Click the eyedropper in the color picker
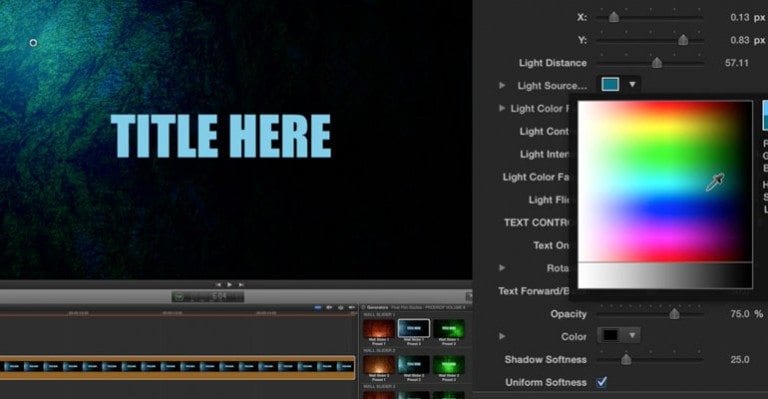The image size is (768, 399). [715, 182]
